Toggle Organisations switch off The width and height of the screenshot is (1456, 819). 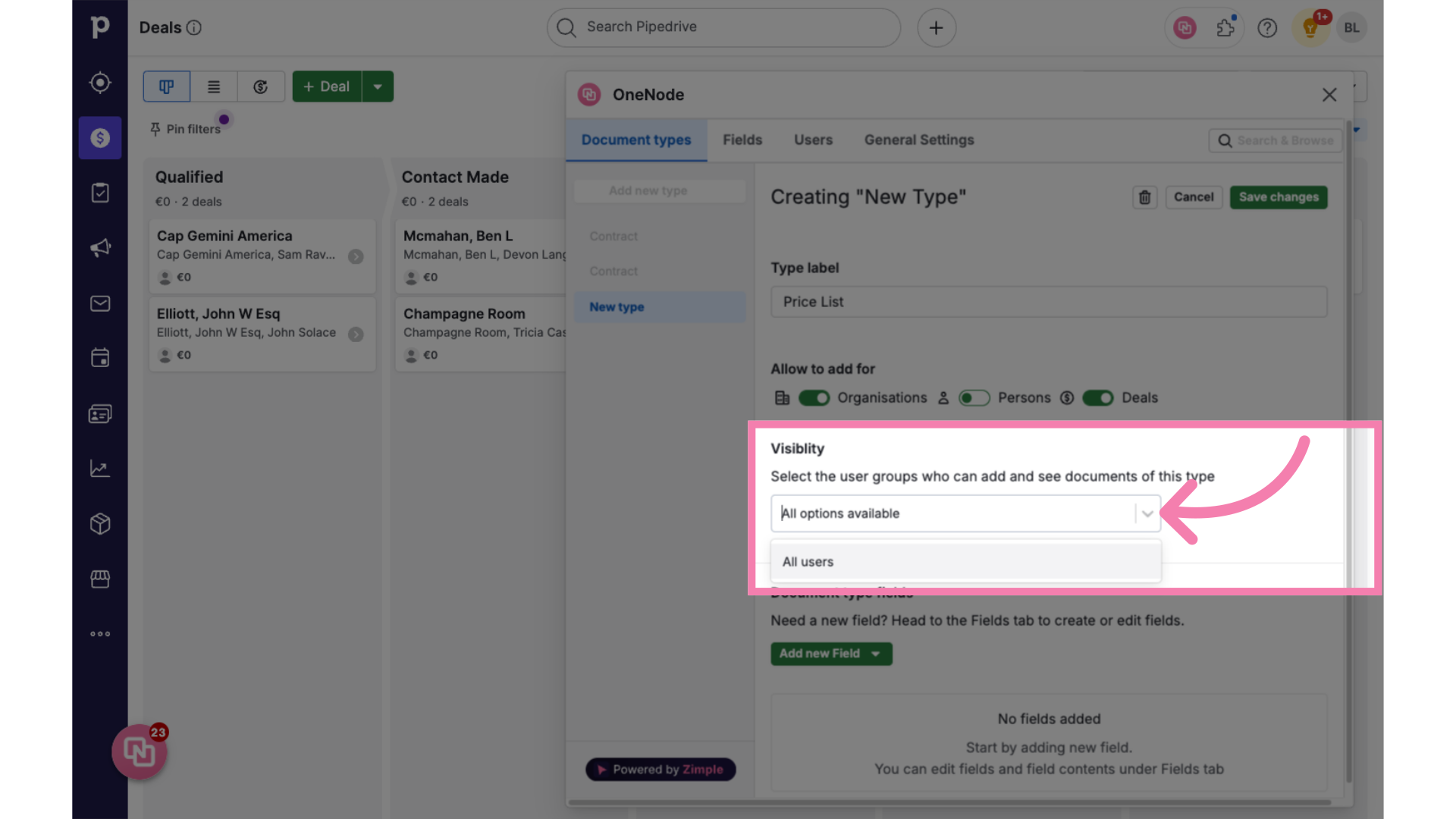click(814, 398)
